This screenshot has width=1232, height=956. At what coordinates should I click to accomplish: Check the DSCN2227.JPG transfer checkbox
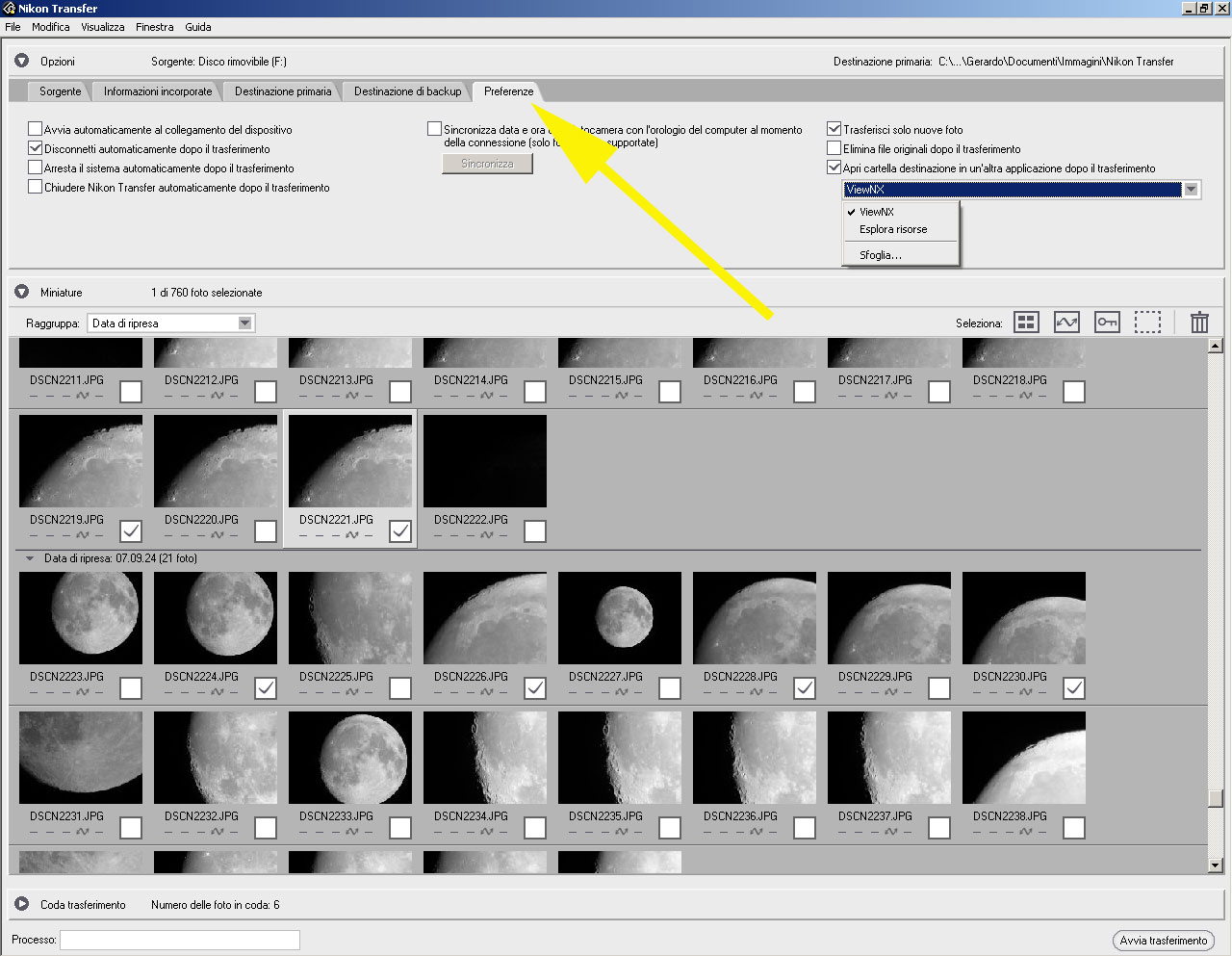(670, 688)
